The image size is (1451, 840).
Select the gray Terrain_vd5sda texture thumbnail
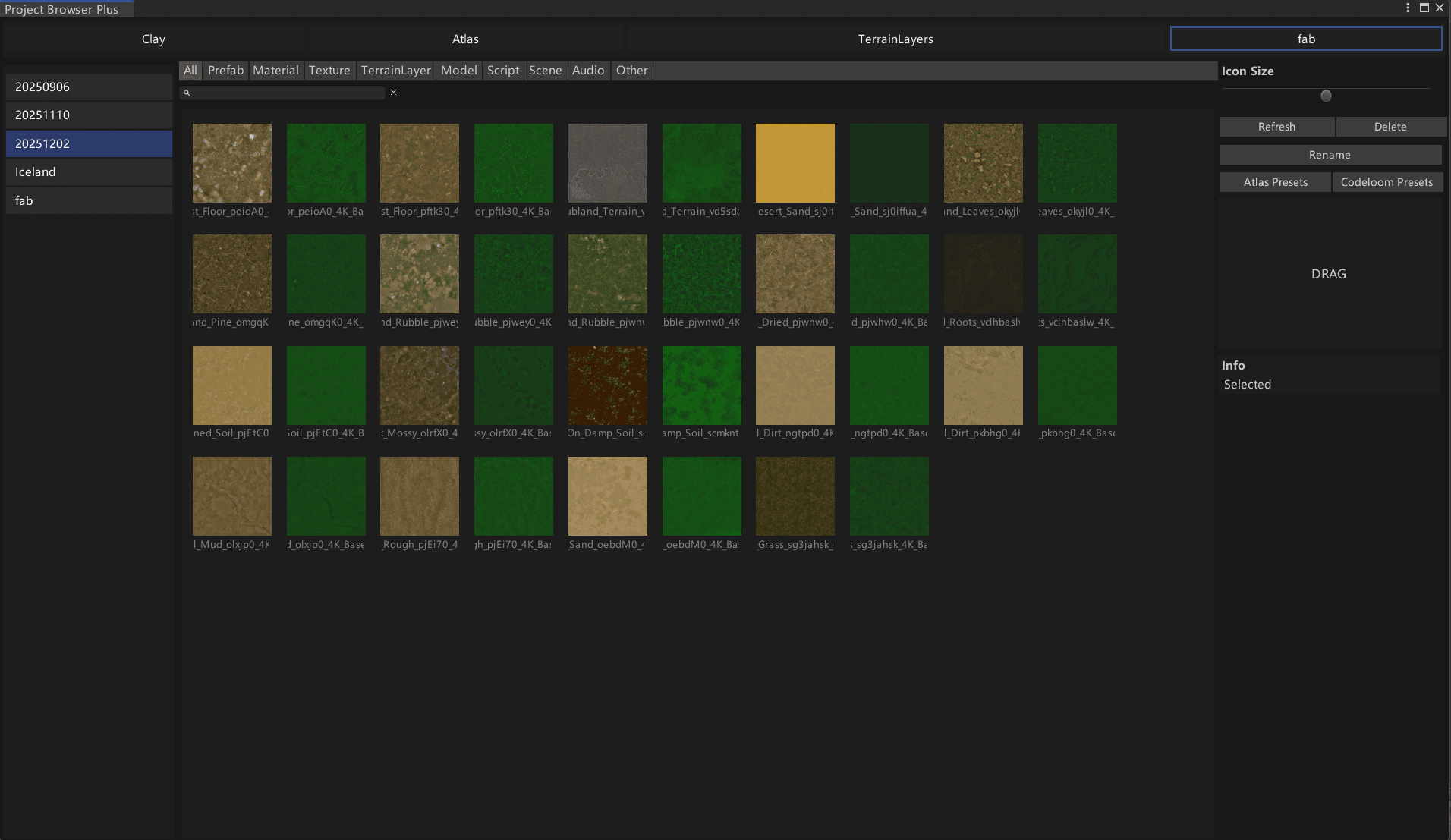tap(607, 163)
